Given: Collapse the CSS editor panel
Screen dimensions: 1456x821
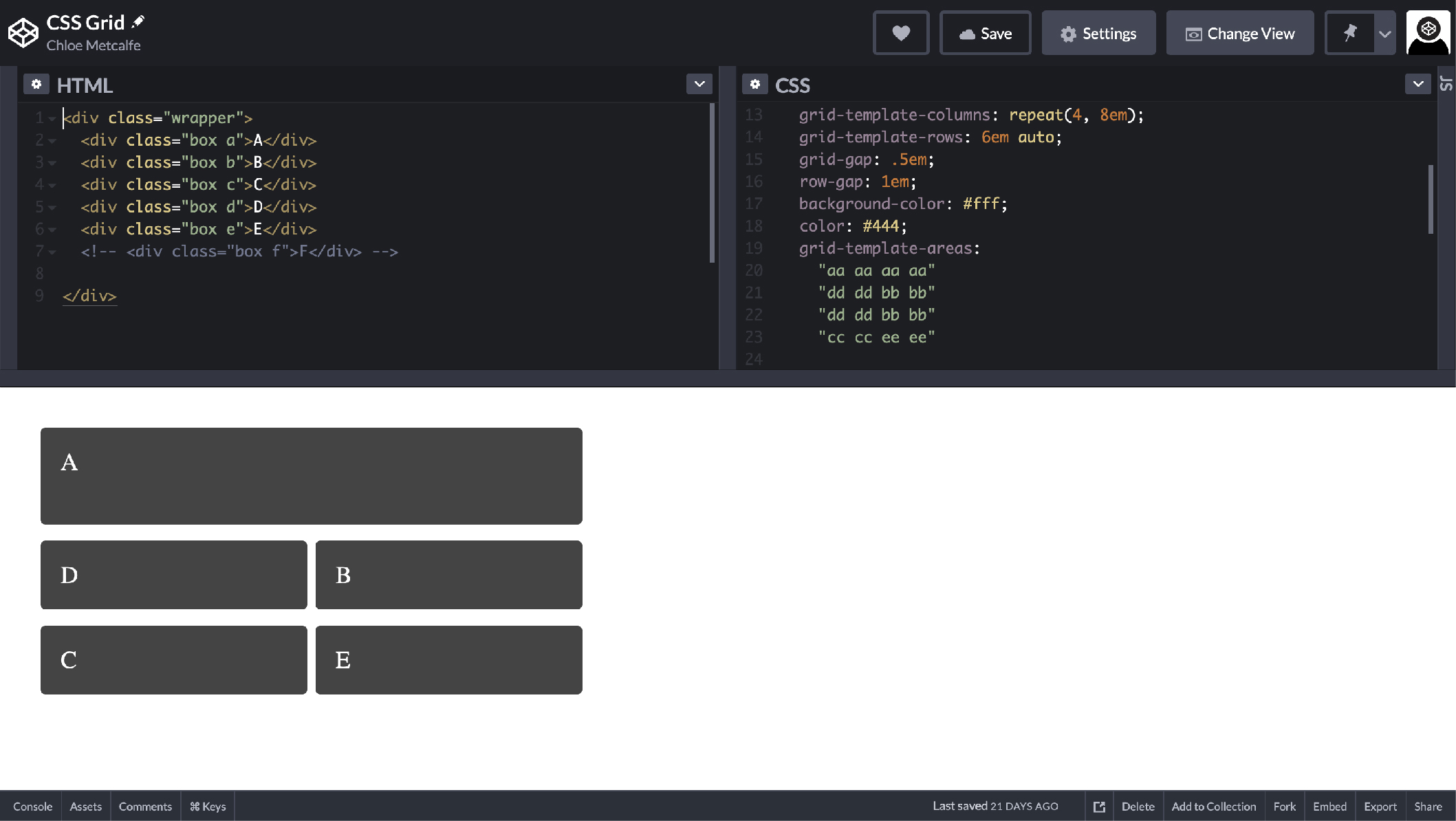Looking at the screenshot, I should pyautogui.click(x=1417, y=84).
